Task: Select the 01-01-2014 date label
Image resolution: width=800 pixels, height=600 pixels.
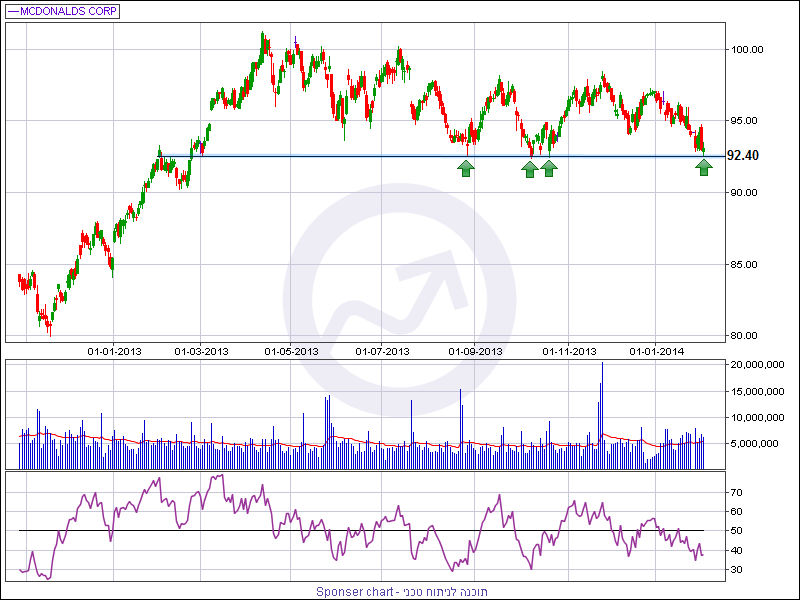Action: pos(656,352)
